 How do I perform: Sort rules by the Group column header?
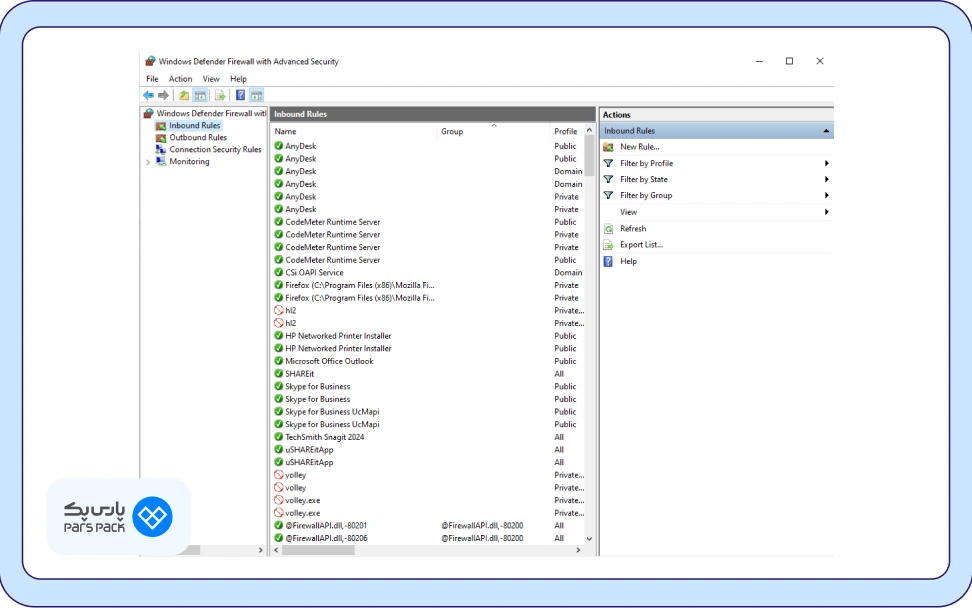point(452,132)
